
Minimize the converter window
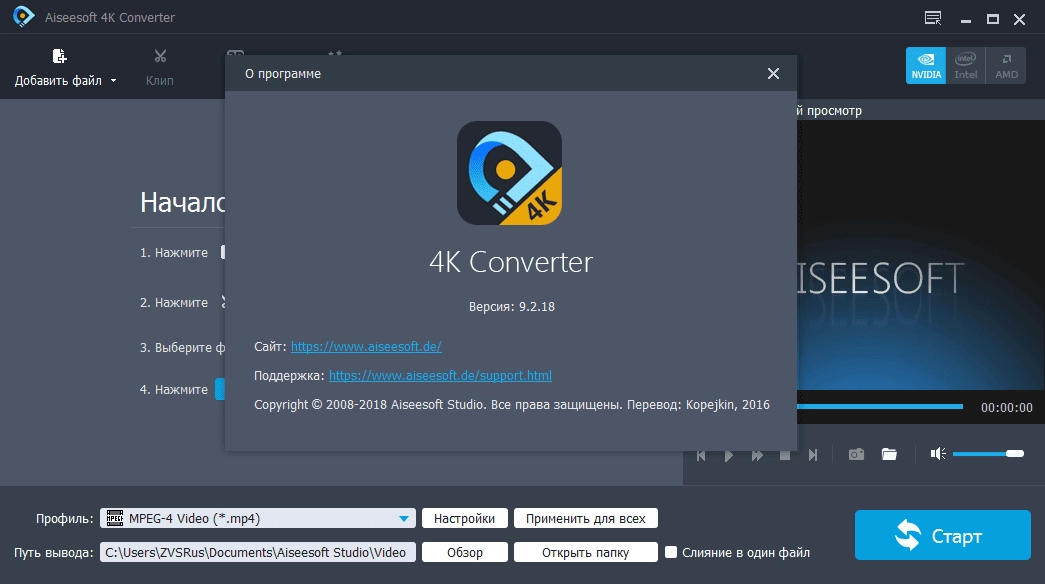[x=966, y=19]
